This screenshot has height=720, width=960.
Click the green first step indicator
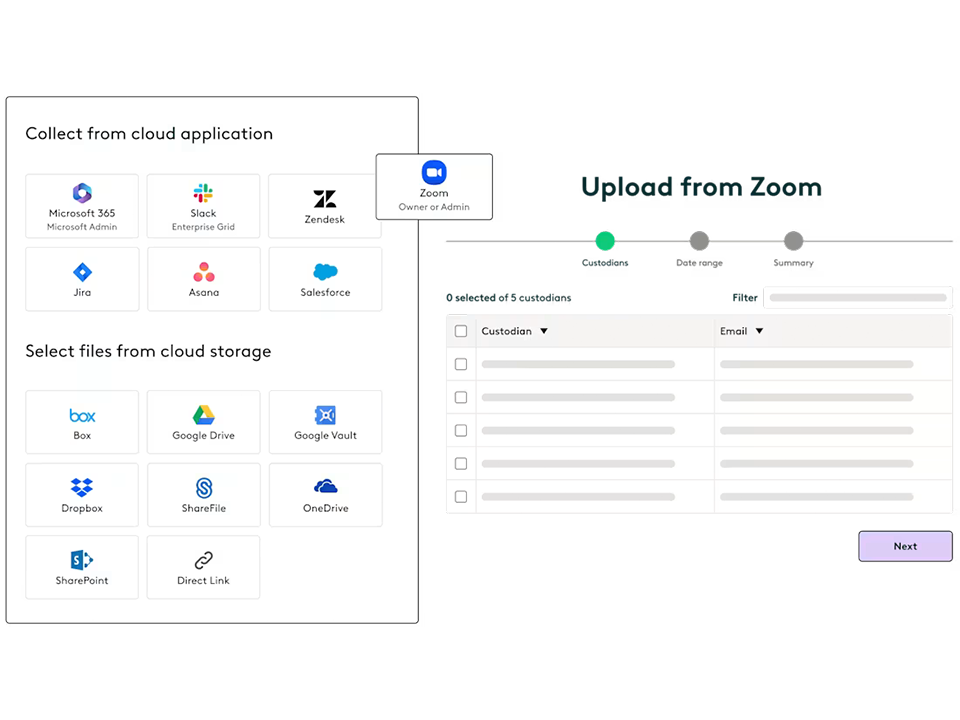605,241
